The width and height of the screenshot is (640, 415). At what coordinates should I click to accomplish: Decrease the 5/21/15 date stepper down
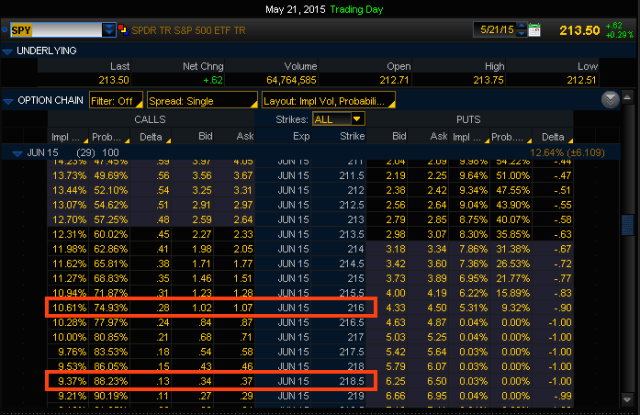(x=521, y=33)
